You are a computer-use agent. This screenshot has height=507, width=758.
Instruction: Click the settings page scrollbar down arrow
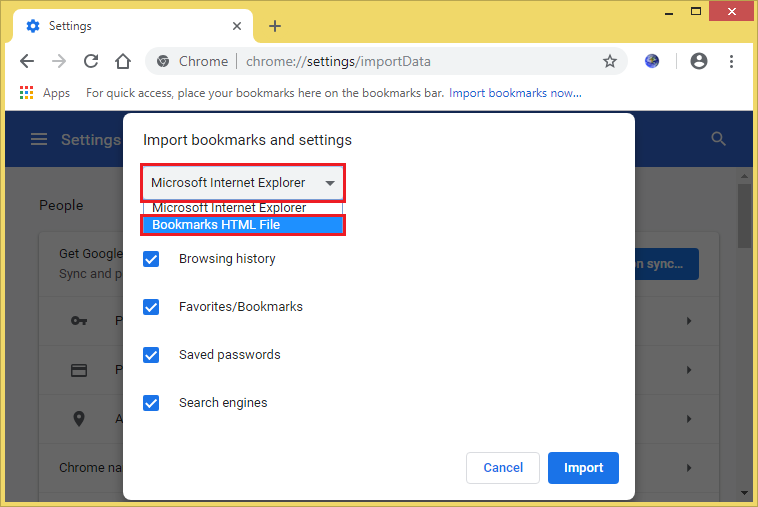tap(744, 493)
